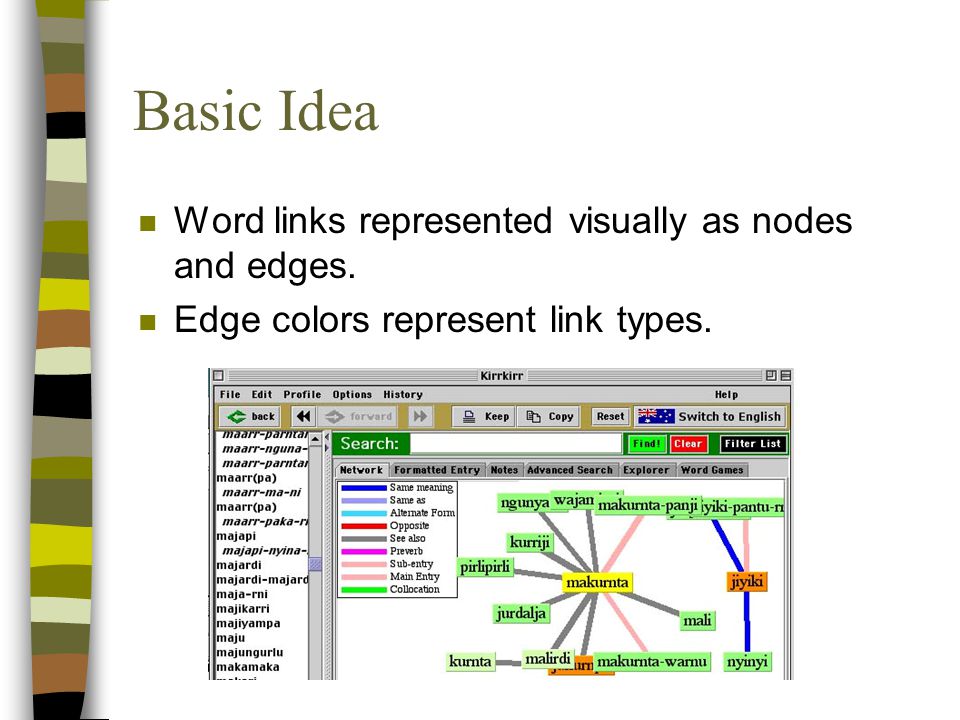
Task: Select the nyinyi node
Action: [x=747, y=662]
